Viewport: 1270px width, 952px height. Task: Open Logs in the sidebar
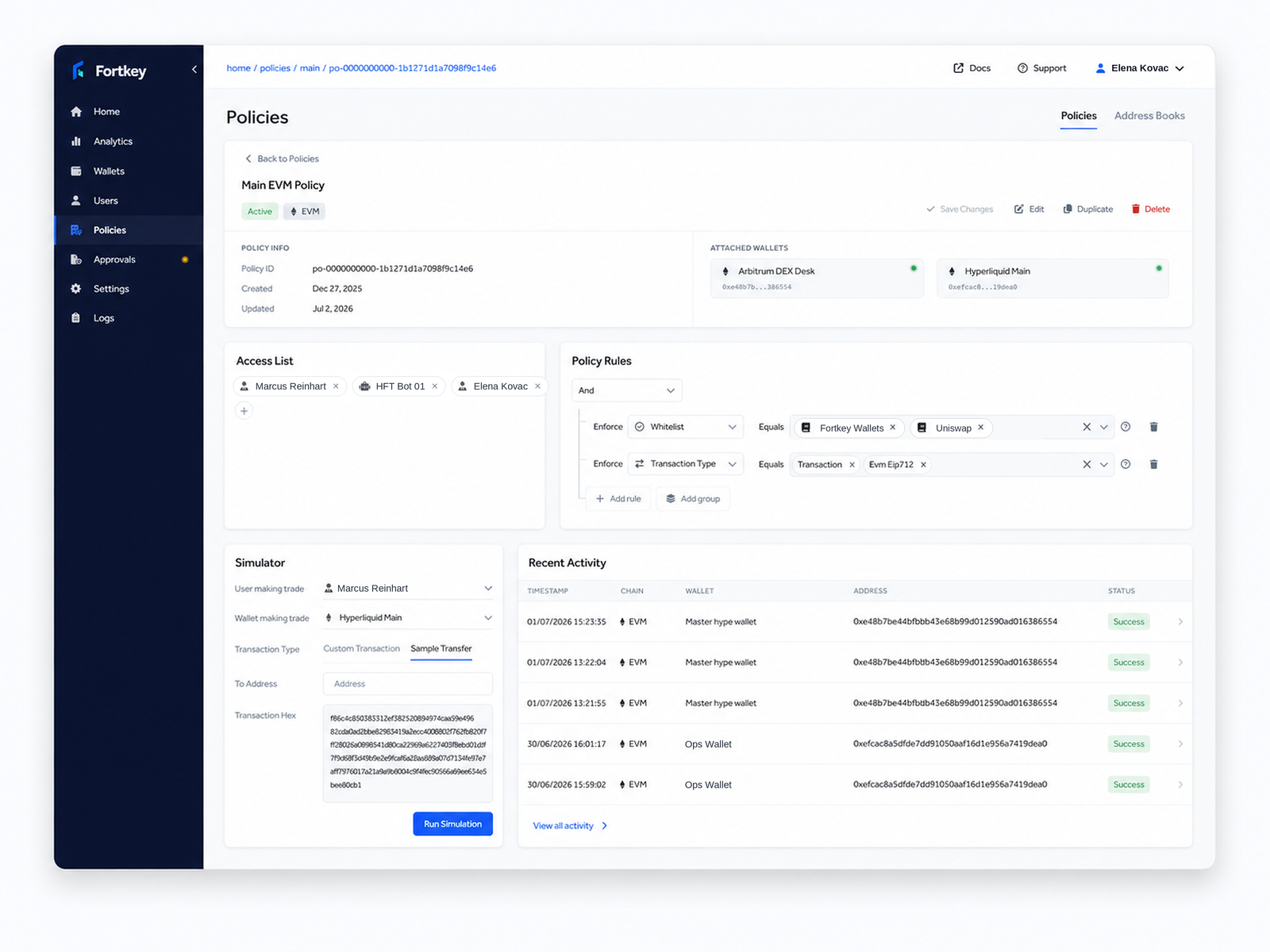pyautogui.click(x=129, y=318)
